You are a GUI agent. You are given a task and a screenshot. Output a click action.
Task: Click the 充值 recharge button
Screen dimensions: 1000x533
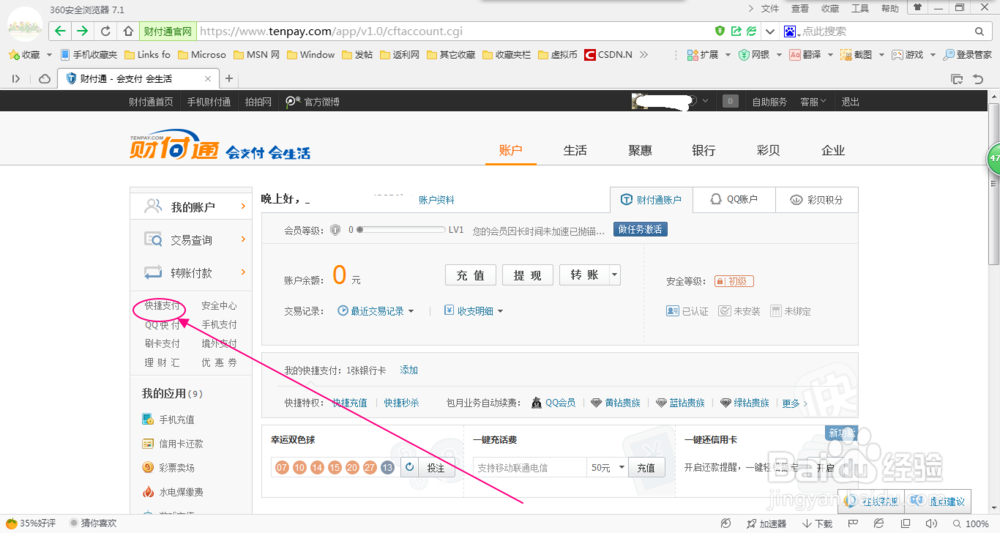(x=470, y=275)
